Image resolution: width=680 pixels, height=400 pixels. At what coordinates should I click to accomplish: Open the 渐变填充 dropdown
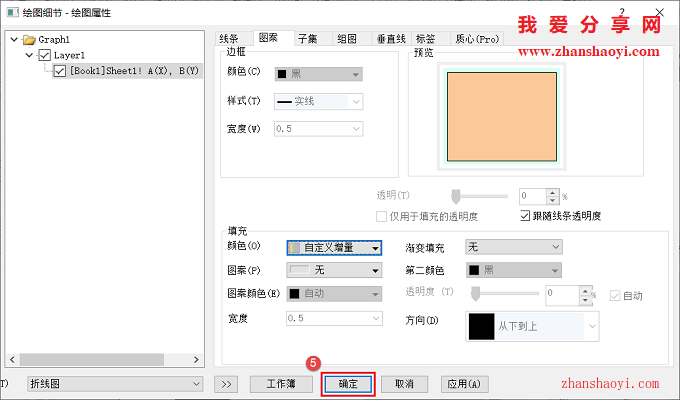pyautogui.click(x=514, y=247)
